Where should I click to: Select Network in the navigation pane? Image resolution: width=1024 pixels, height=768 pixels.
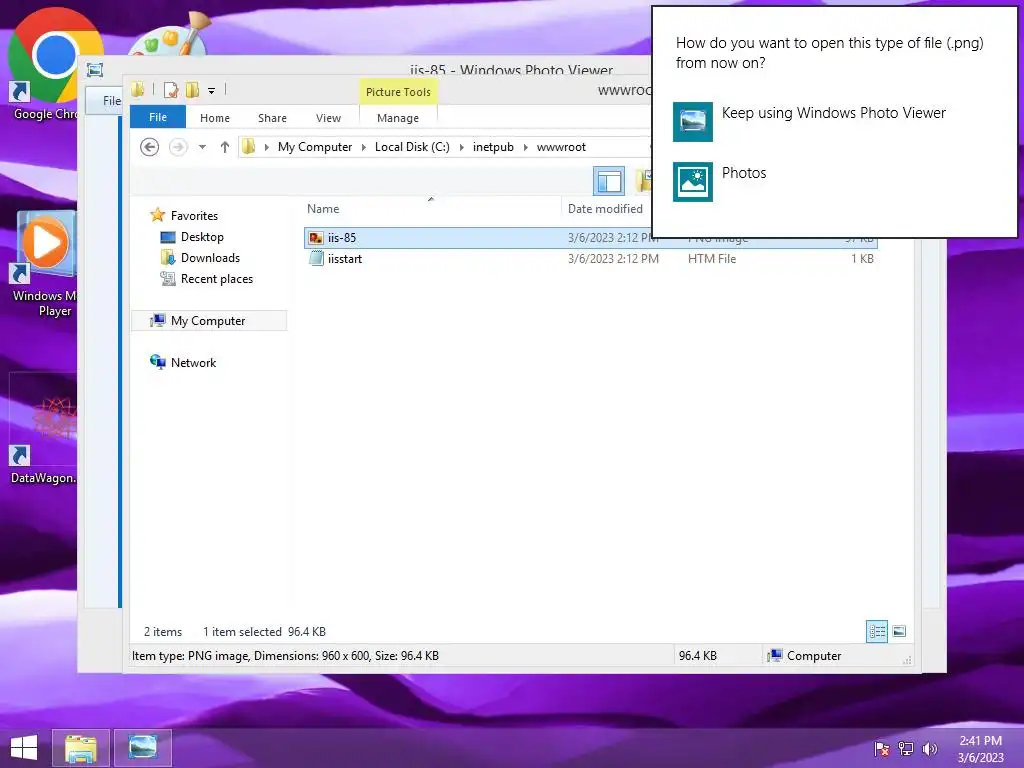pyautogui.click(x=193, y=362)
